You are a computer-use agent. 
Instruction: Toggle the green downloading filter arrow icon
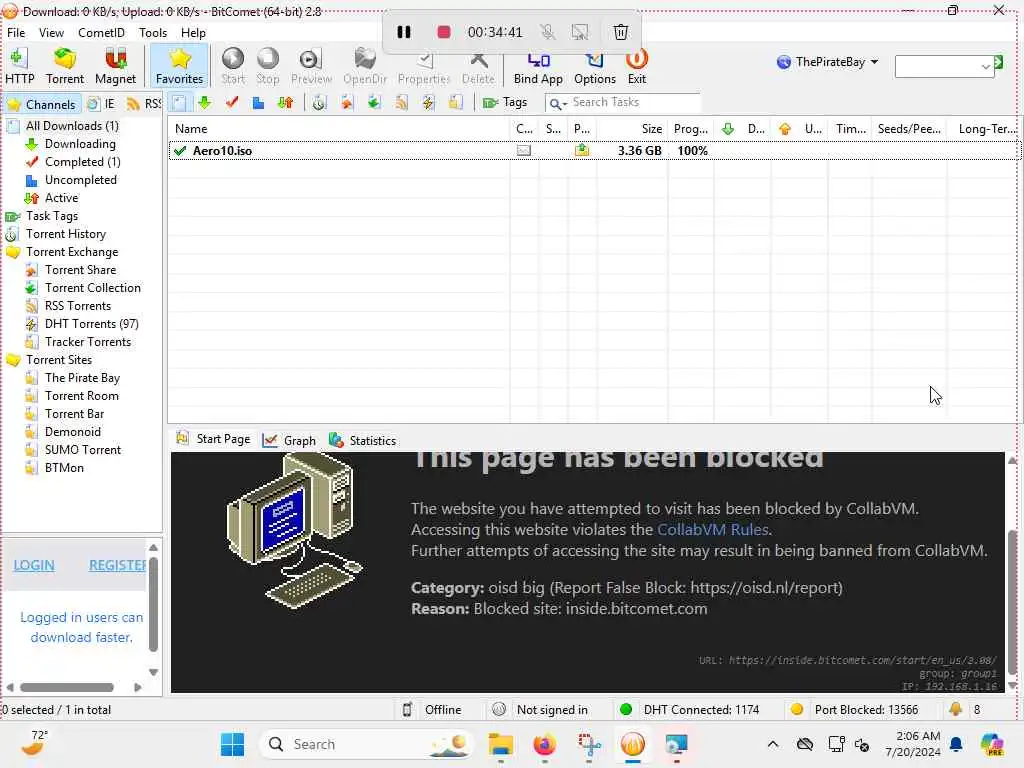(x=204, y=103)
